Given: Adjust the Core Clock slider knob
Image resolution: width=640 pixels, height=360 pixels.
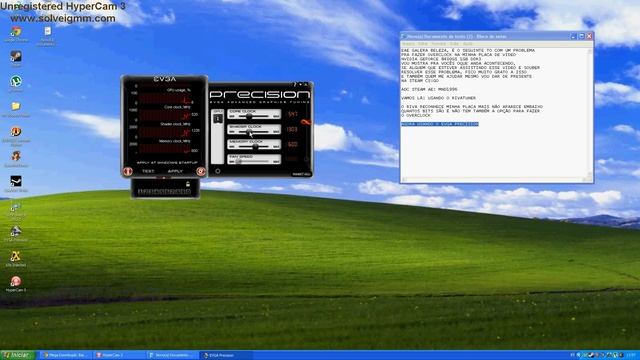Looking at the screenshot, I should click(x=249, y=116).
